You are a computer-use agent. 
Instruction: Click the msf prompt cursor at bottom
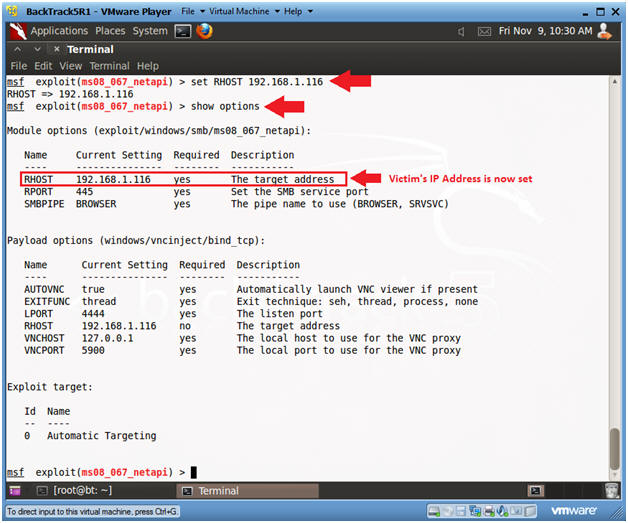(193, 473)
